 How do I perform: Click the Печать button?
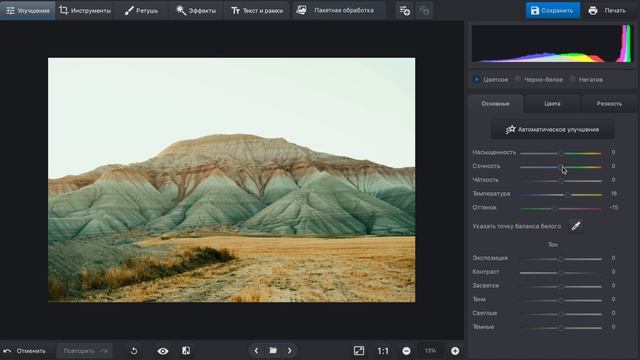[607, 10]
